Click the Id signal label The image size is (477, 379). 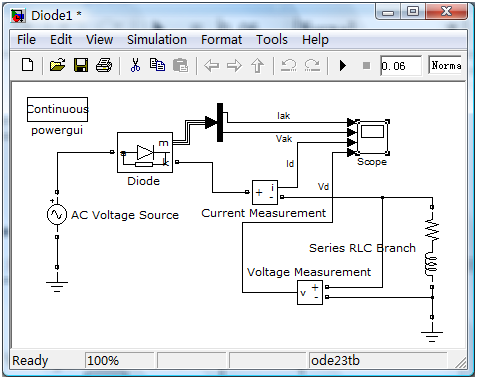click(x=290, y=164)
